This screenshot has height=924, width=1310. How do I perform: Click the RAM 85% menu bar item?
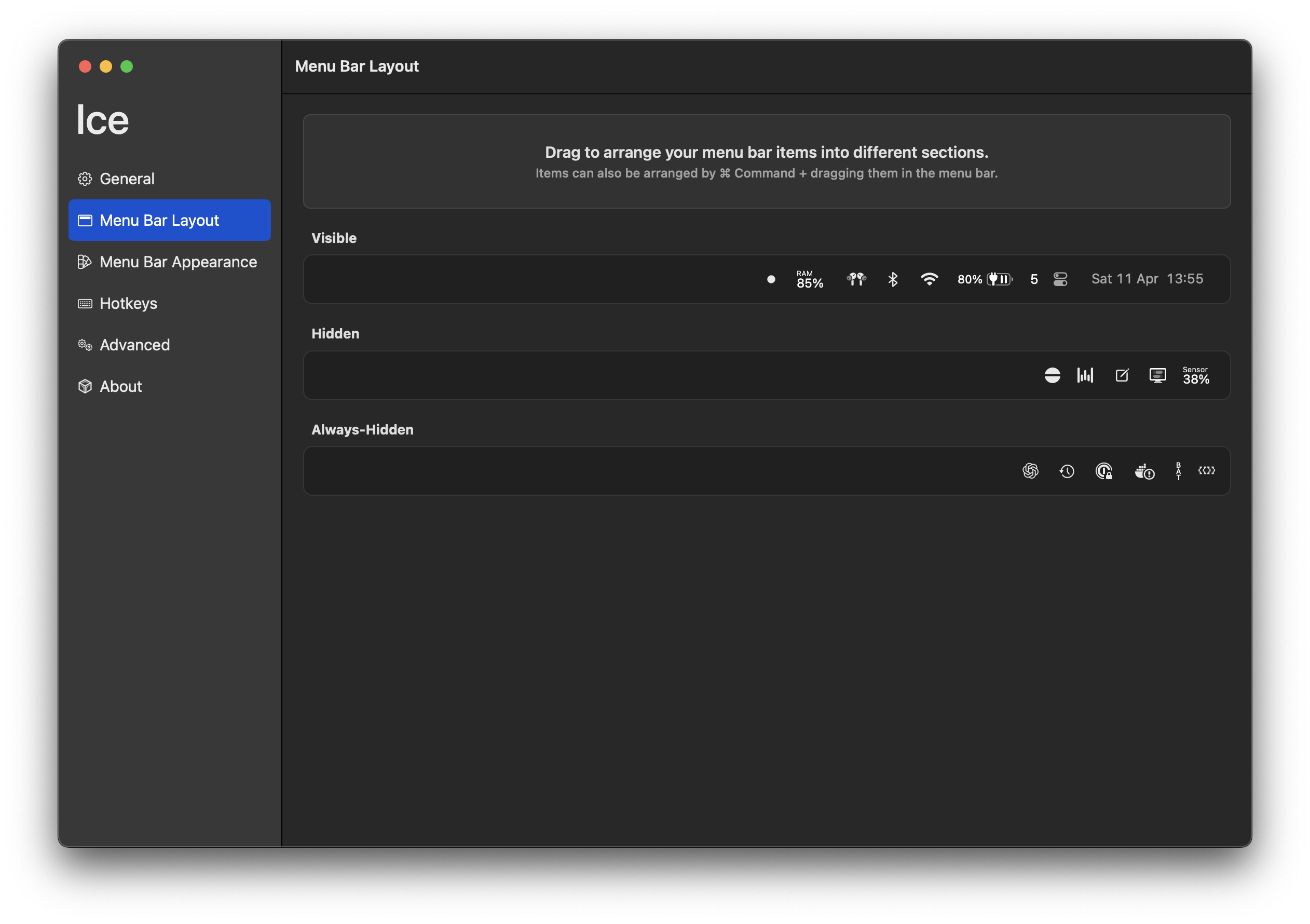tap(809, 279)
